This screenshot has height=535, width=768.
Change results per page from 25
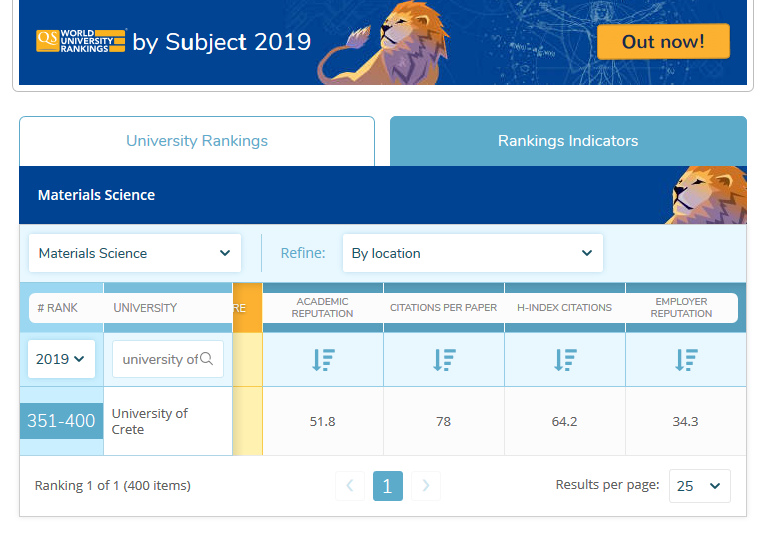699,486
